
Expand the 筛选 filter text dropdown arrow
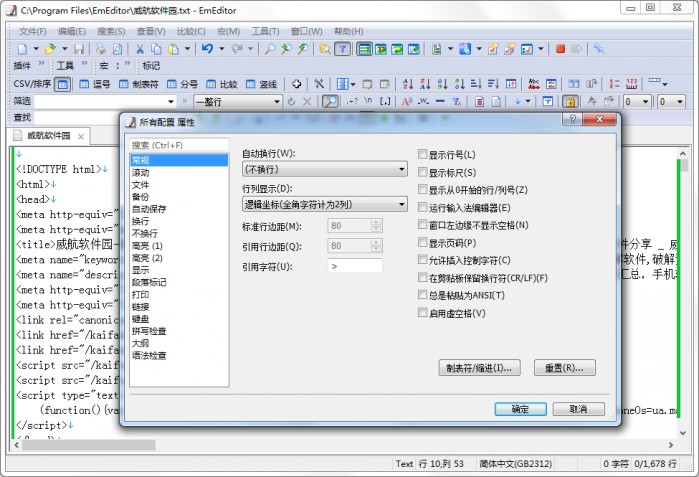pos(171,102)
